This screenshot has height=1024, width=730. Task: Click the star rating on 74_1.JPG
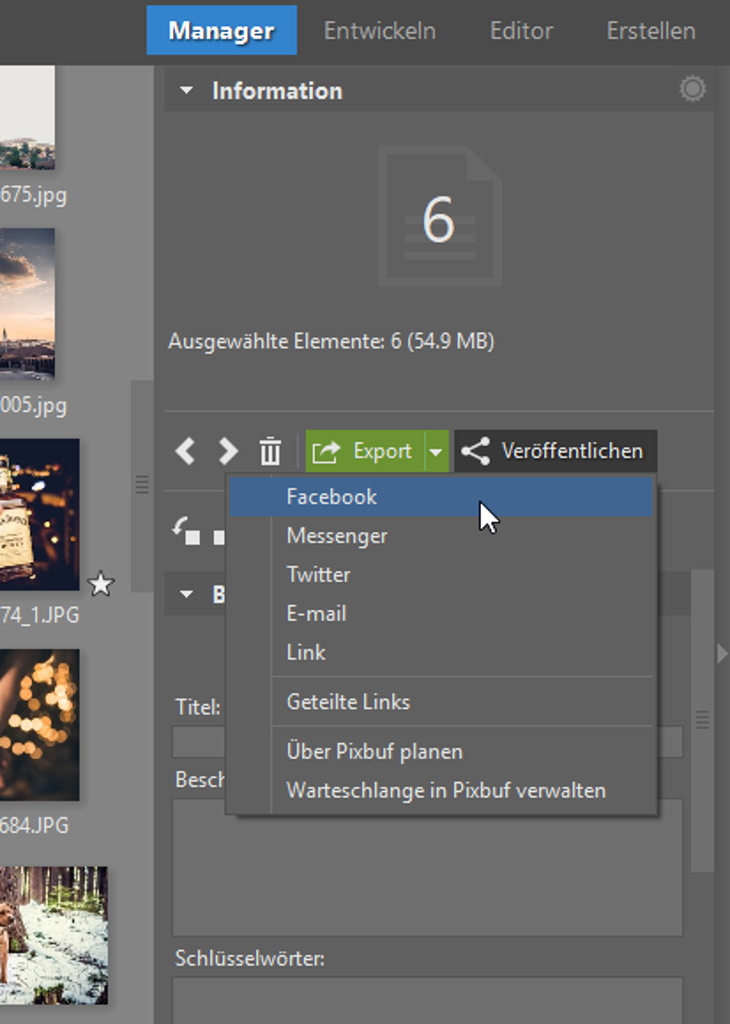pyautogui.click(x=101, y=584)
